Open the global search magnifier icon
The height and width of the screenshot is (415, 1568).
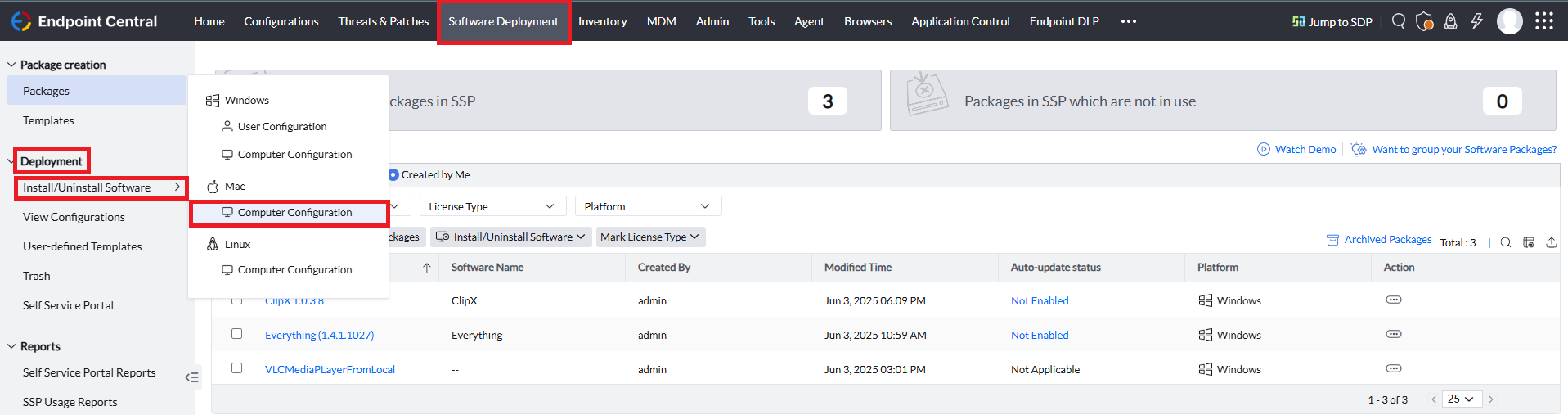pyautogui.click(x=1399, y=21)
